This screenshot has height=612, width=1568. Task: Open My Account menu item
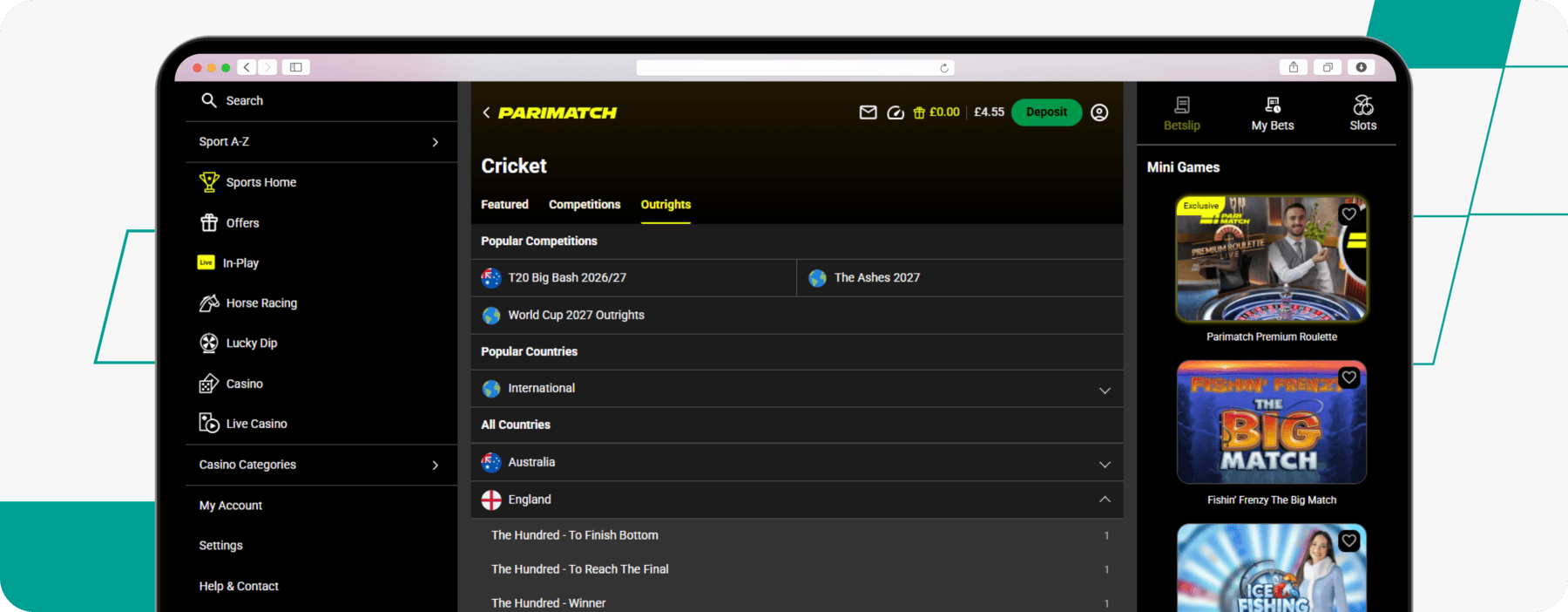tap(231, 505)
